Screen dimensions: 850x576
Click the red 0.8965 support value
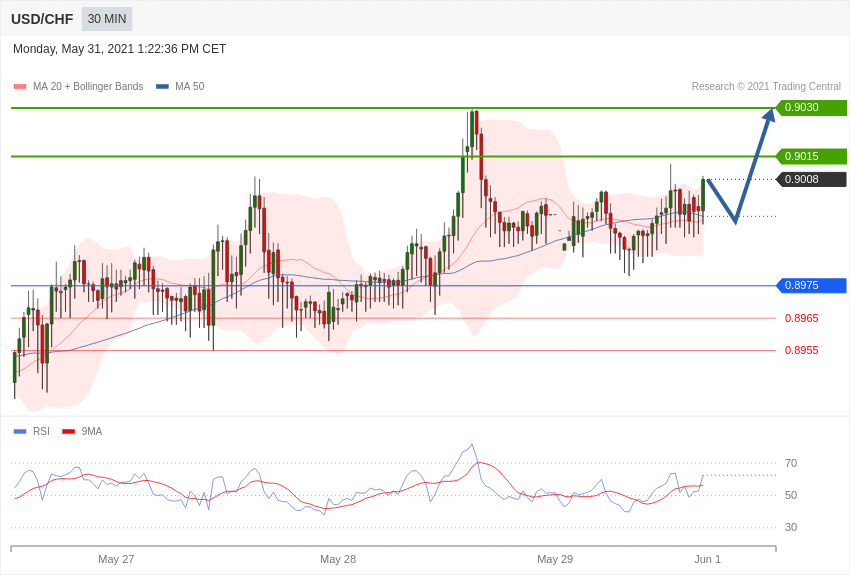pyautogui.click(x=802, y=318)
